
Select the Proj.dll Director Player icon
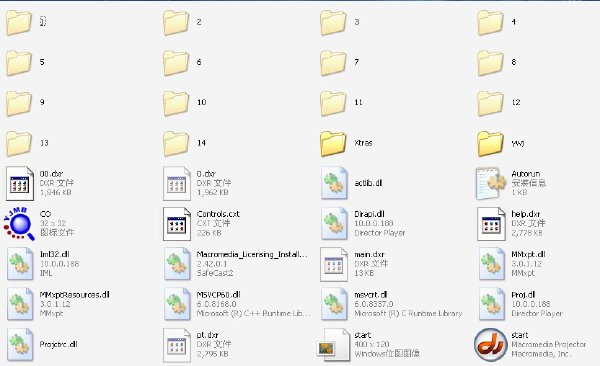coord(492,304)
